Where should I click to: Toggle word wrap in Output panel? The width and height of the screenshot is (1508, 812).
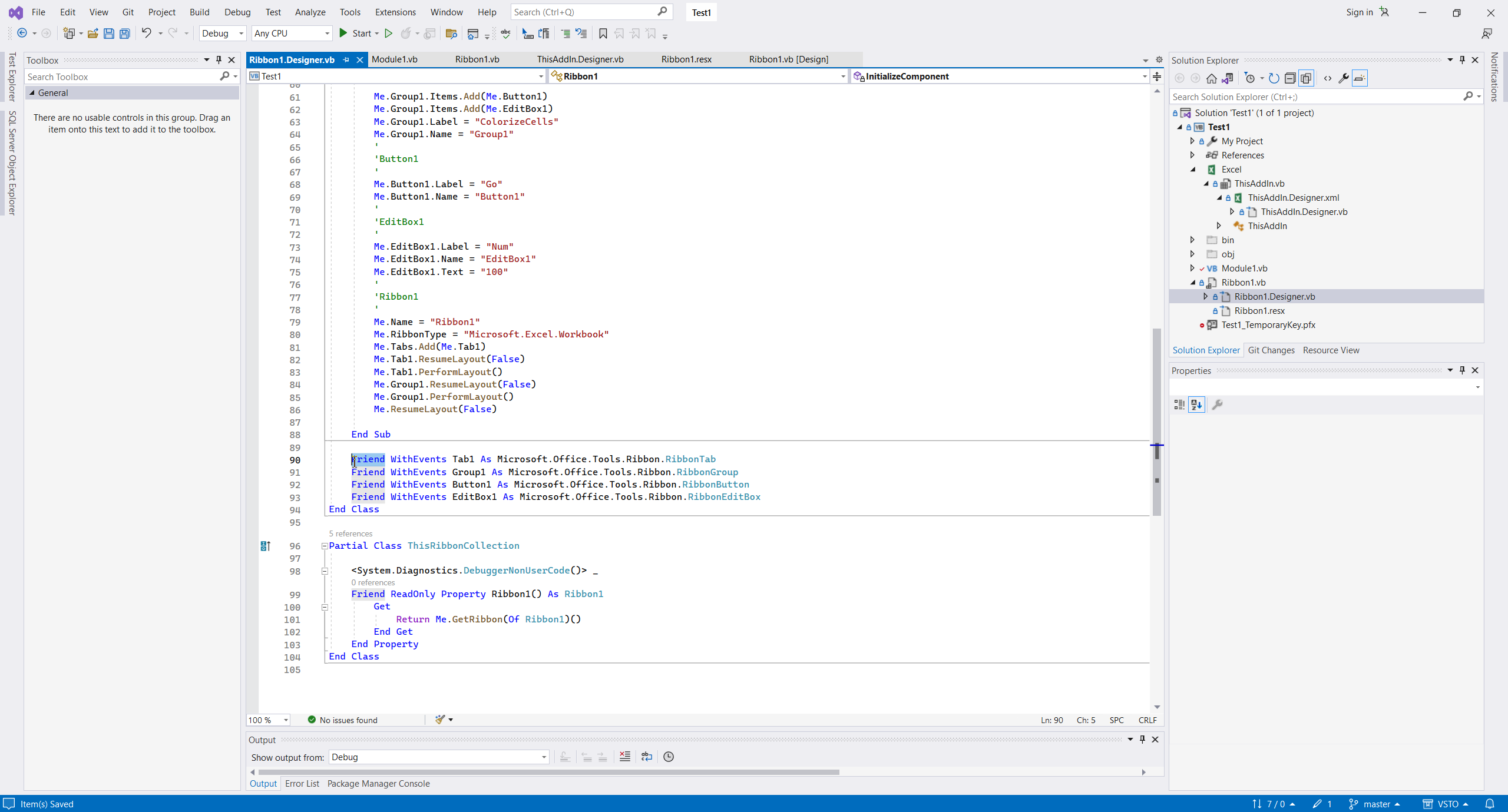(647, 757)
